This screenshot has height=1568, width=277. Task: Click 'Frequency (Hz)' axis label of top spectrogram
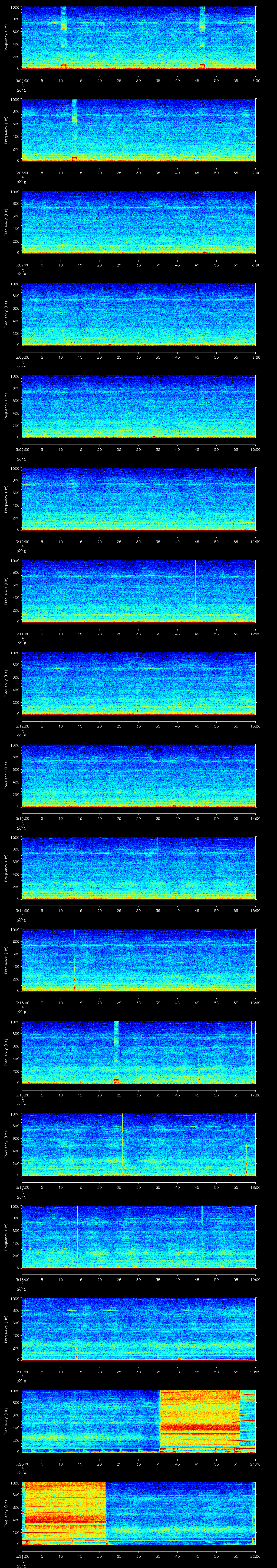pos(7,38)
